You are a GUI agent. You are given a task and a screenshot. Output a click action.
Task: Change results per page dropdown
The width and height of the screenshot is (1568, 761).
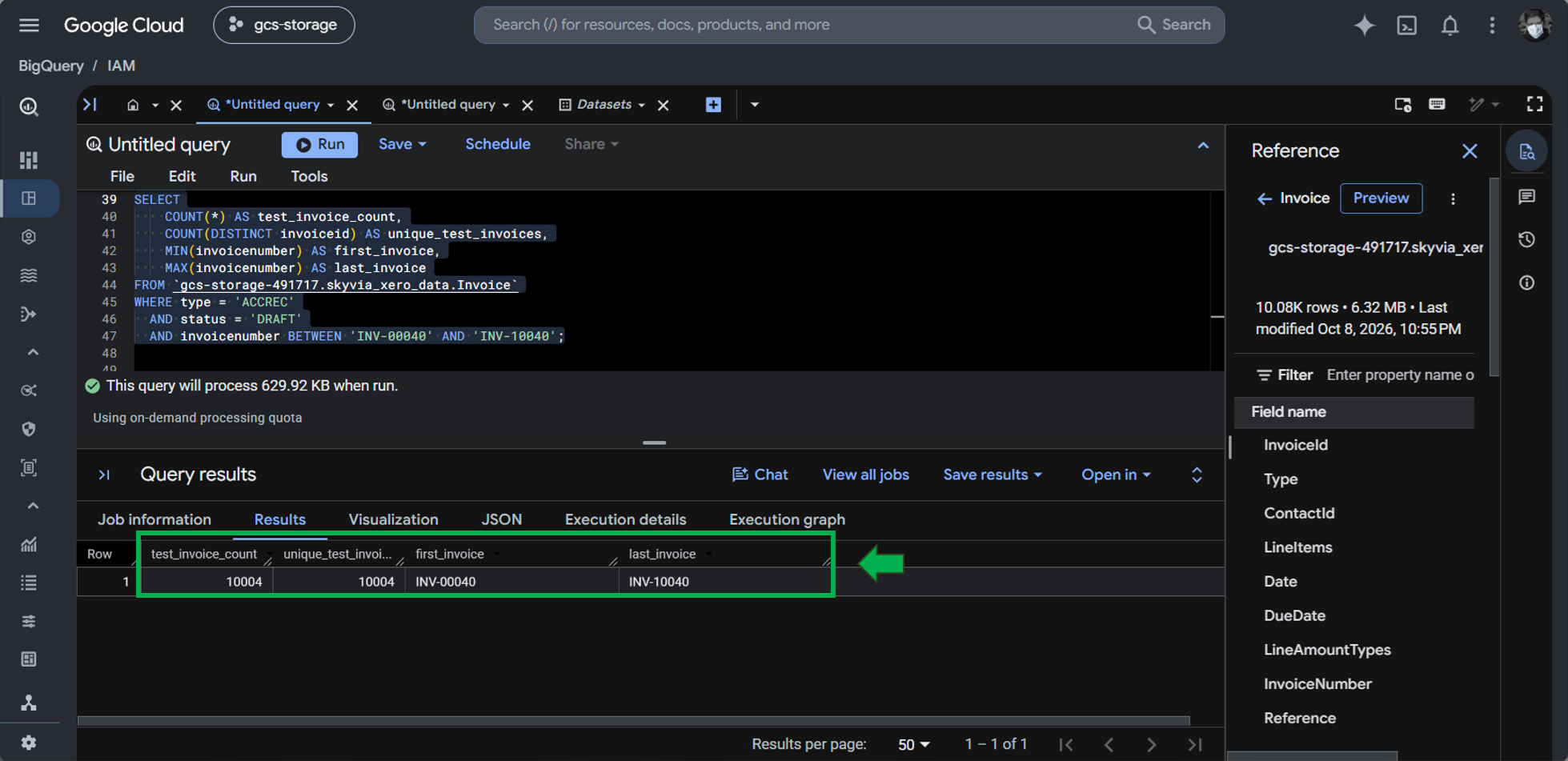click(913, 744)
